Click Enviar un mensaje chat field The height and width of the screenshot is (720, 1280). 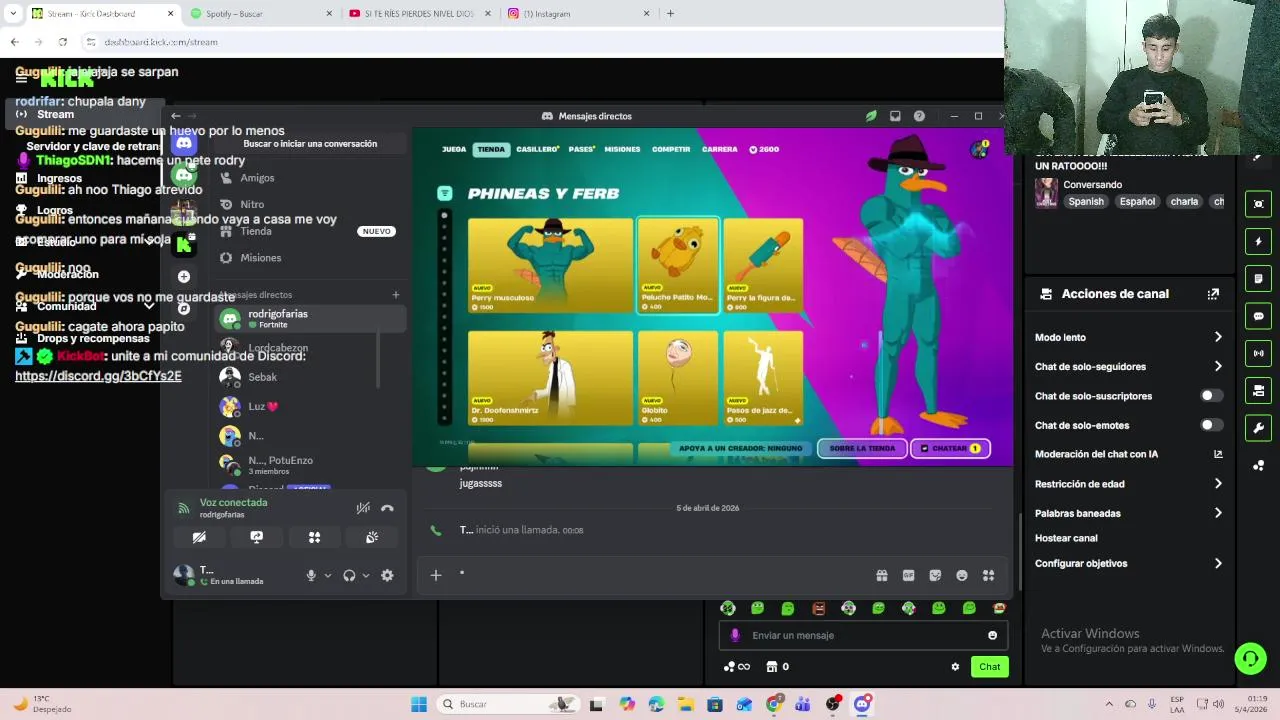(x=863, y=635)
